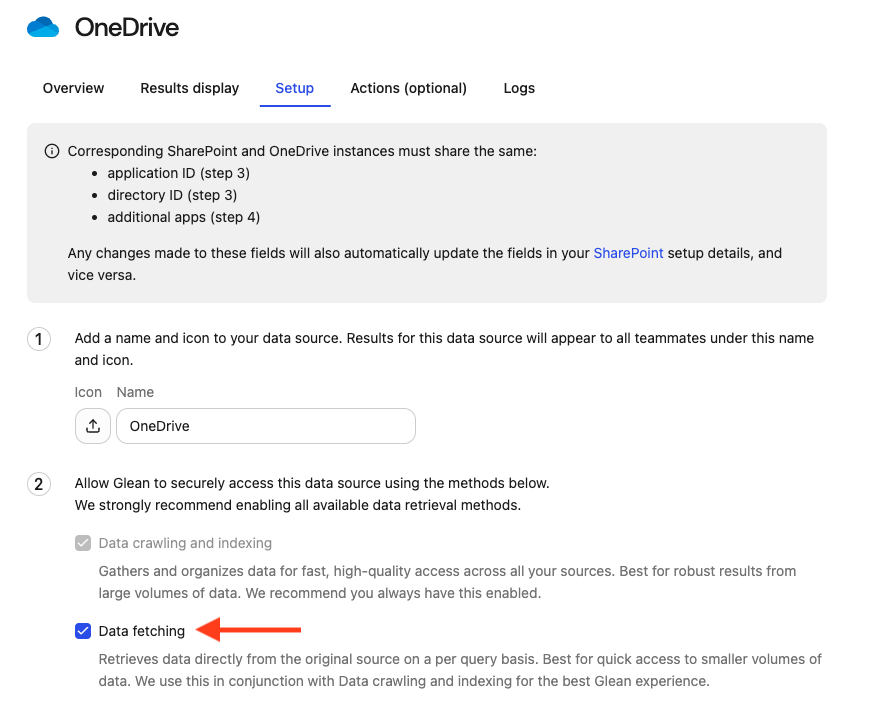This screenshot has height=722, width=872.
Task: Click the Data crawling and indexing label
Action: tap(185, 543)
